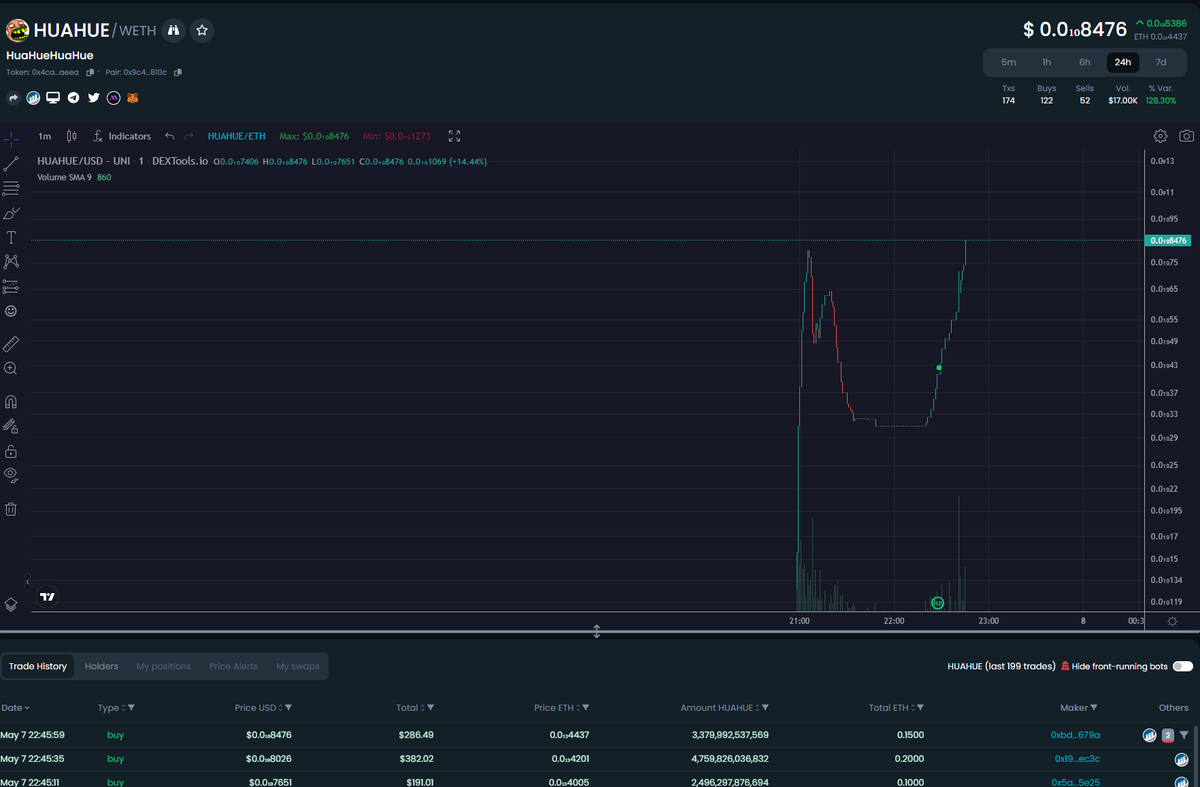Image resolution: width=1200 pixels, height=787 pixels.
Task: Open the DEXTools score icon below token name
Action: 33,98
